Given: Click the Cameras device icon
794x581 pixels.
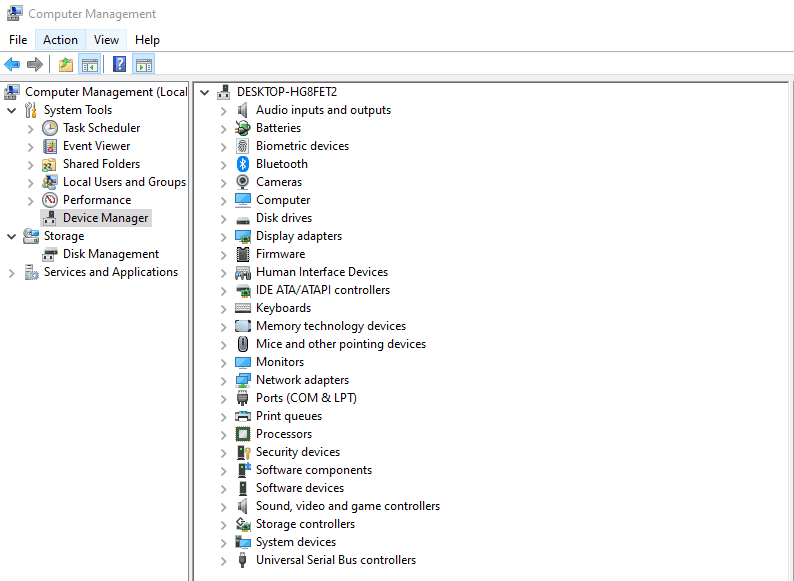Looking at the screenshot, I should [x=242, y=182].
